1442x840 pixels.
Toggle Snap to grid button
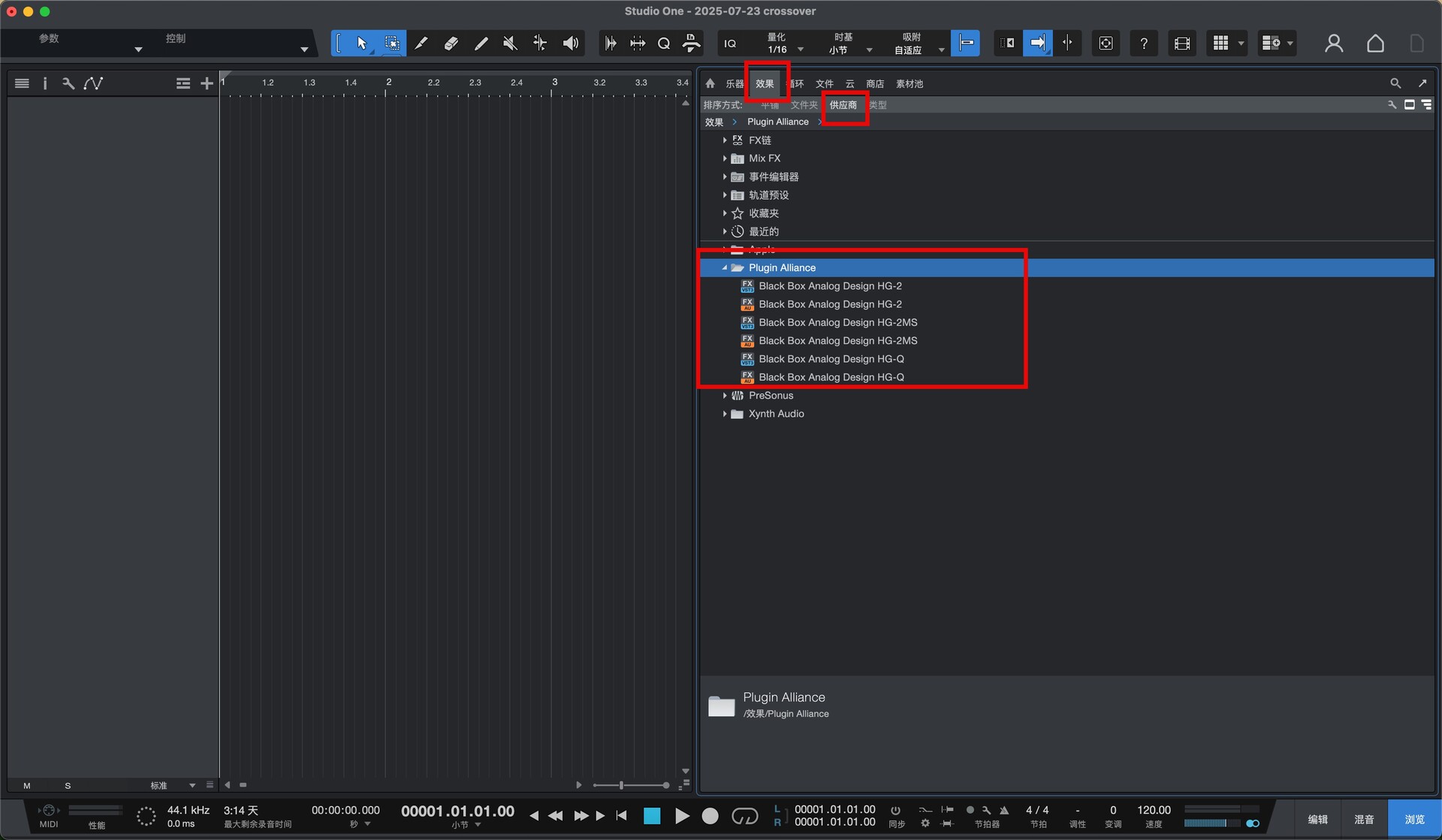966,44
